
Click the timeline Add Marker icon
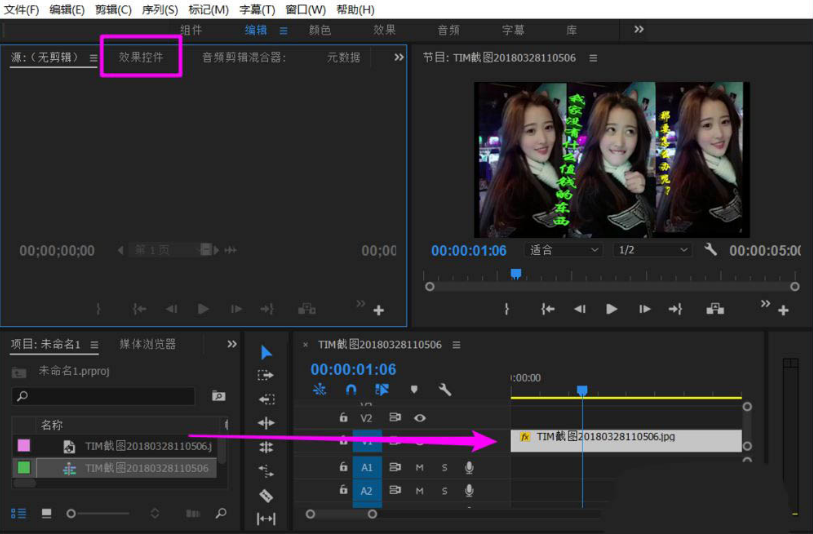point(414,390)
